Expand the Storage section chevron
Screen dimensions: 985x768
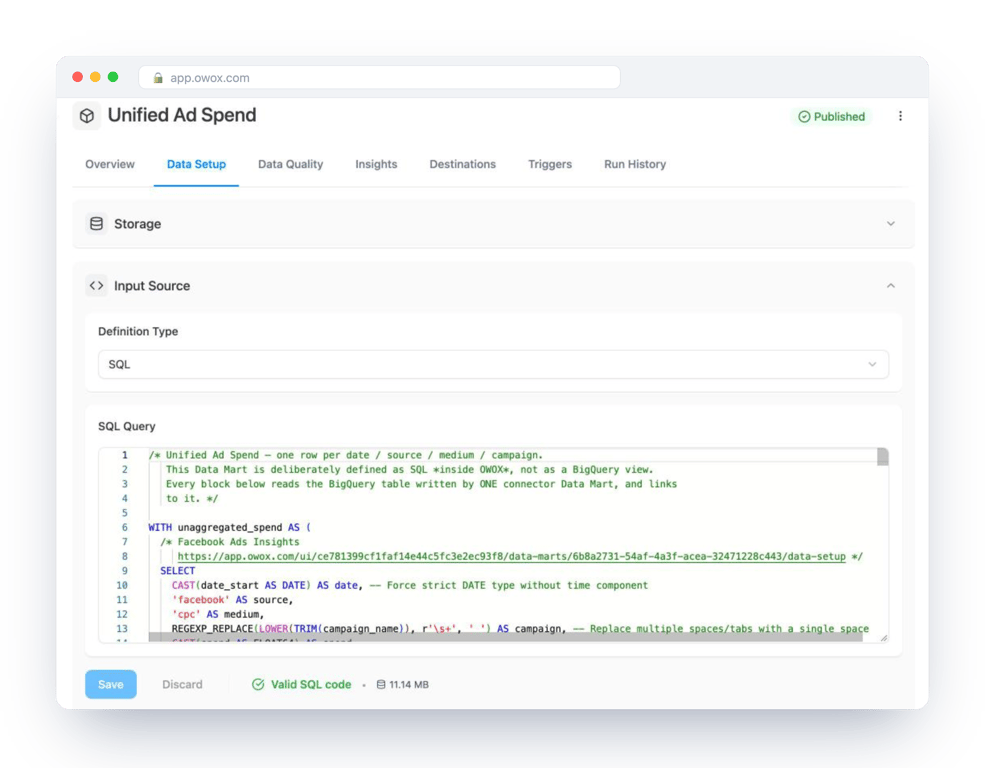[x=890, y=224]
